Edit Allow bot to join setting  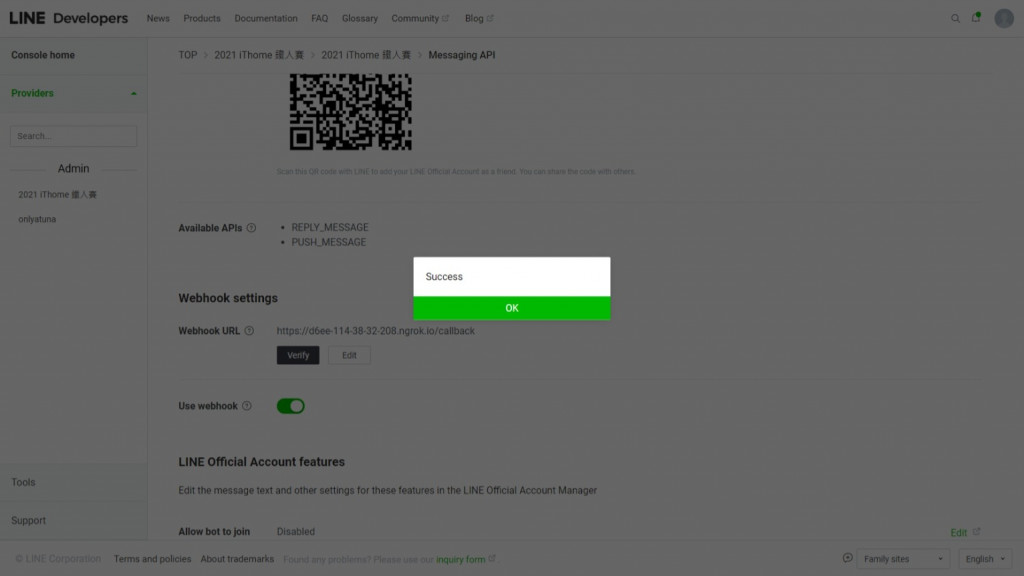[x=965, y=532]
